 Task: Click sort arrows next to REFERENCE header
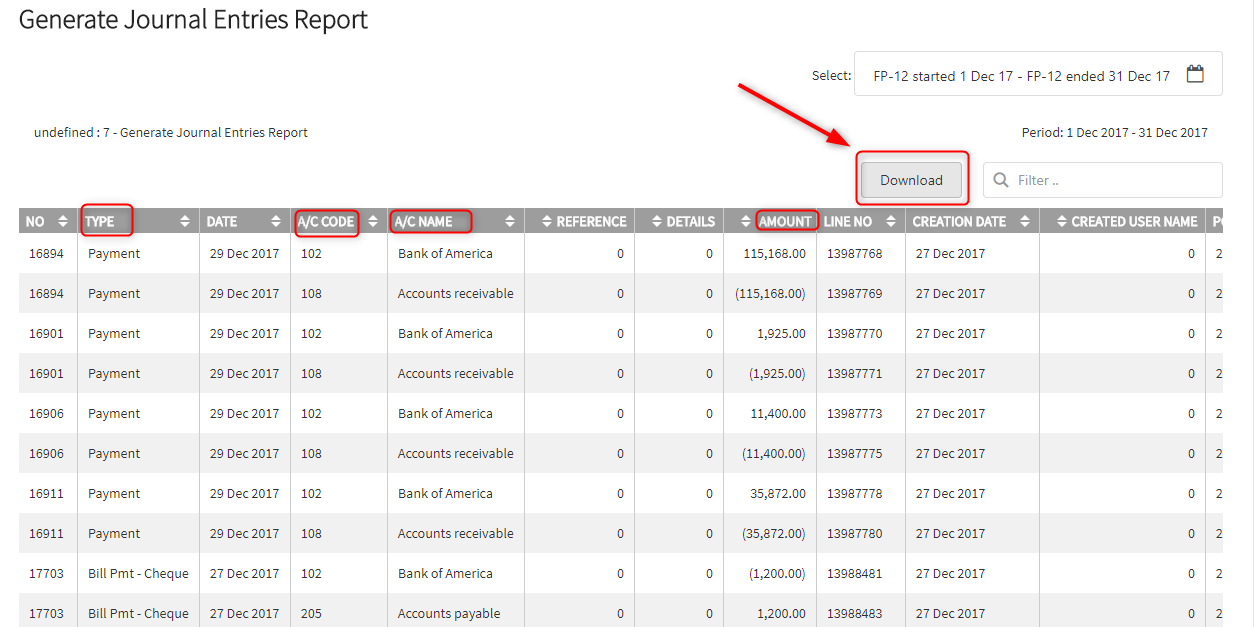pos(545,221)
